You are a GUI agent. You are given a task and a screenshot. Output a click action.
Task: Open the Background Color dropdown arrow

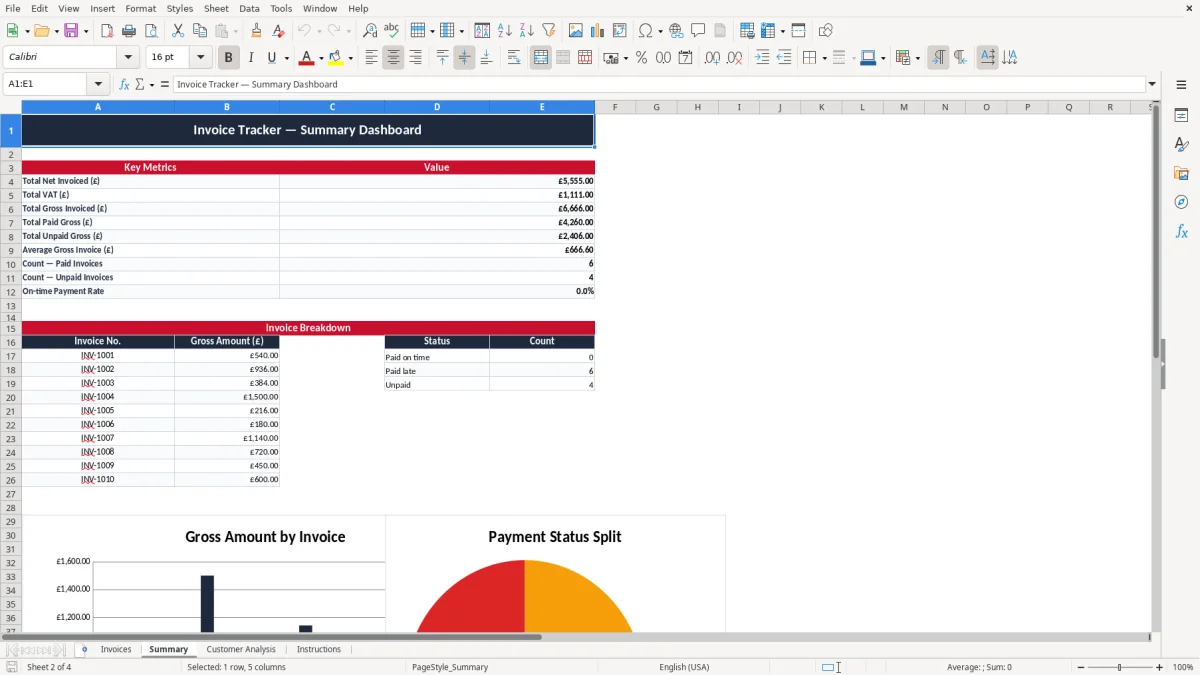[x=350, y=58]
